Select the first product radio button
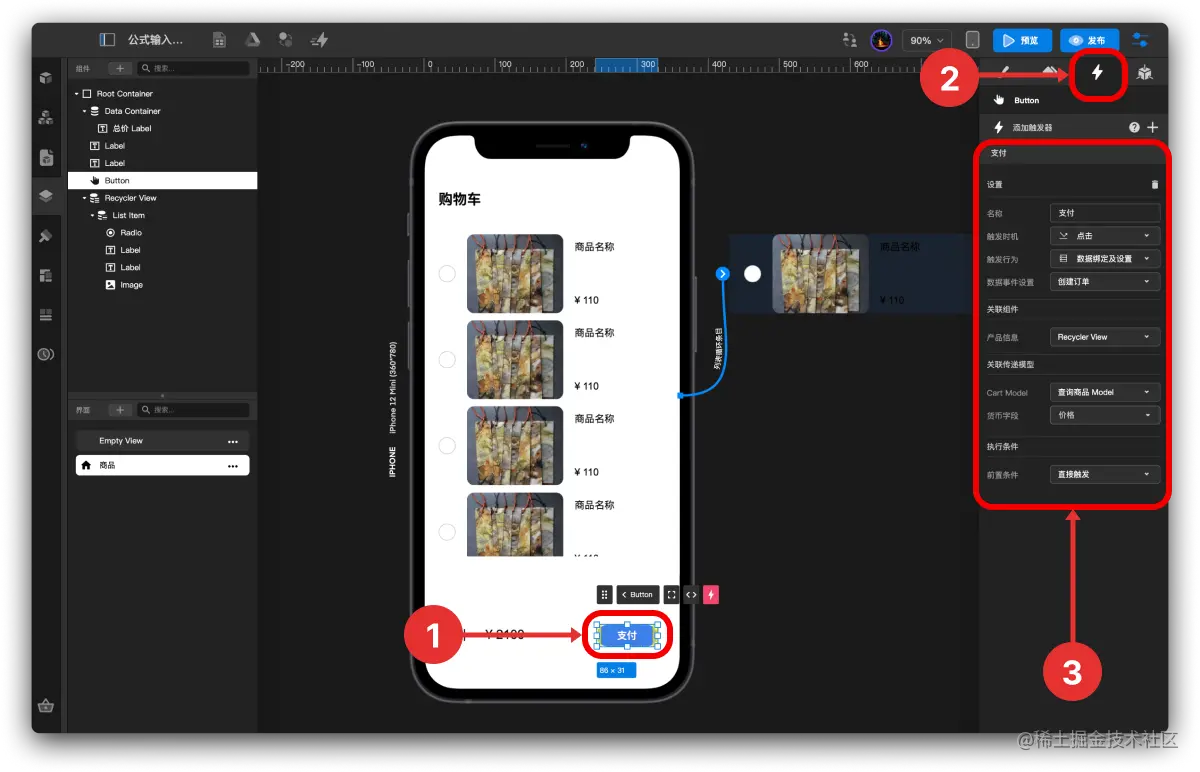 click(447, 273)
